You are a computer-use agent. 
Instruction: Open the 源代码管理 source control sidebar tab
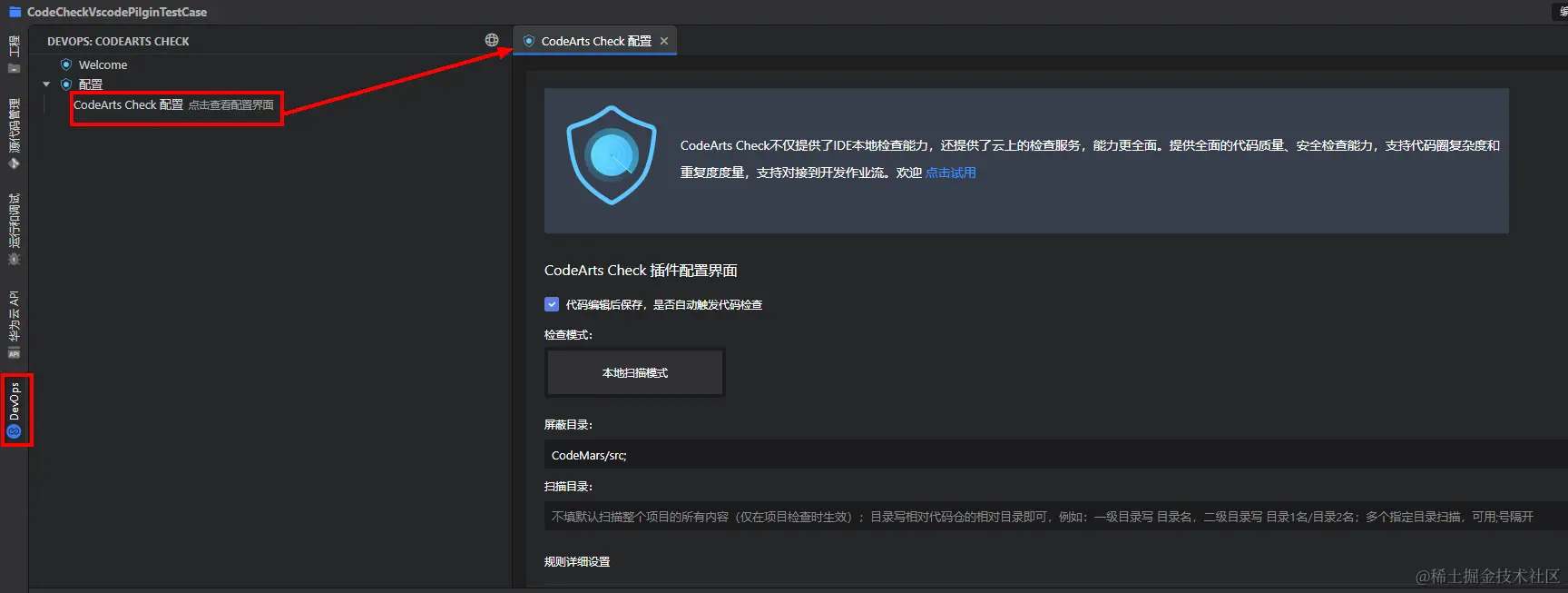(14, 133)
